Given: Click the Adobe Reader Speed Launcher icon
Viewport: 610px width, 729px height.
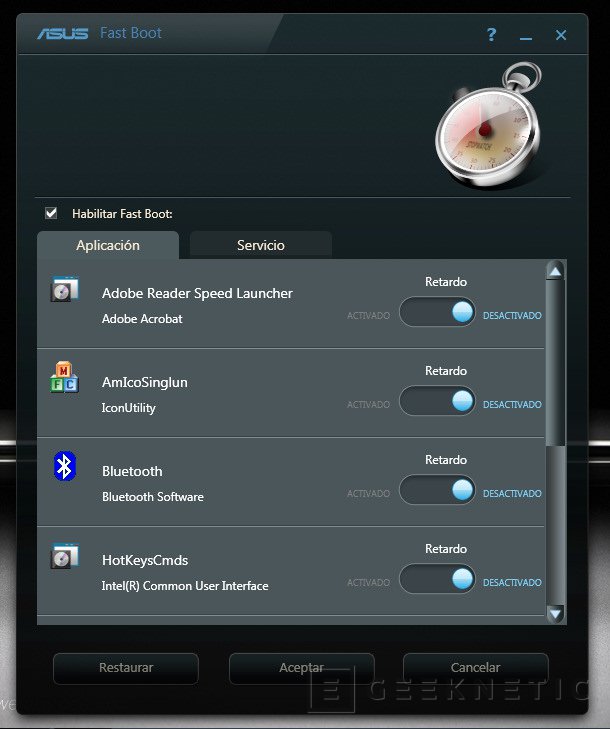Looking at the screenshot, I should tap(65, 289).
